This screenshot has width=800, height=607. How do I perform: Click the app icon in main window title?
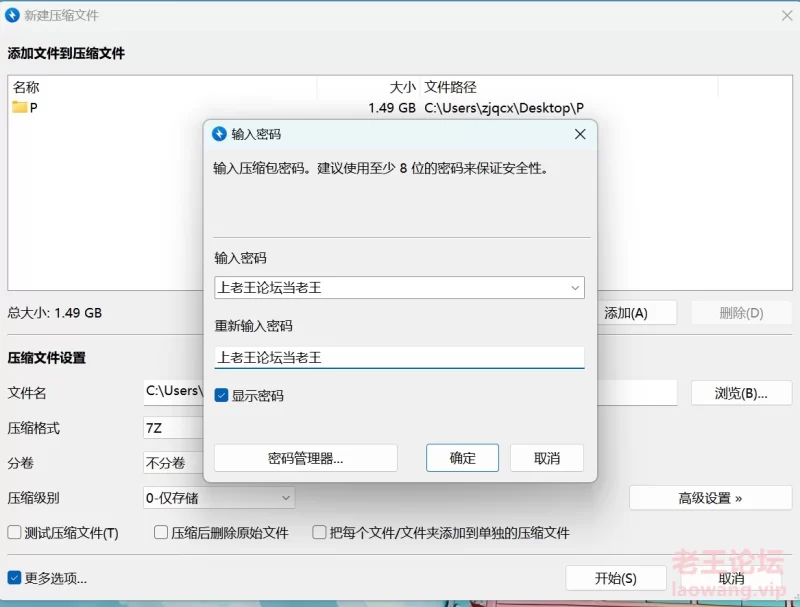12,15
